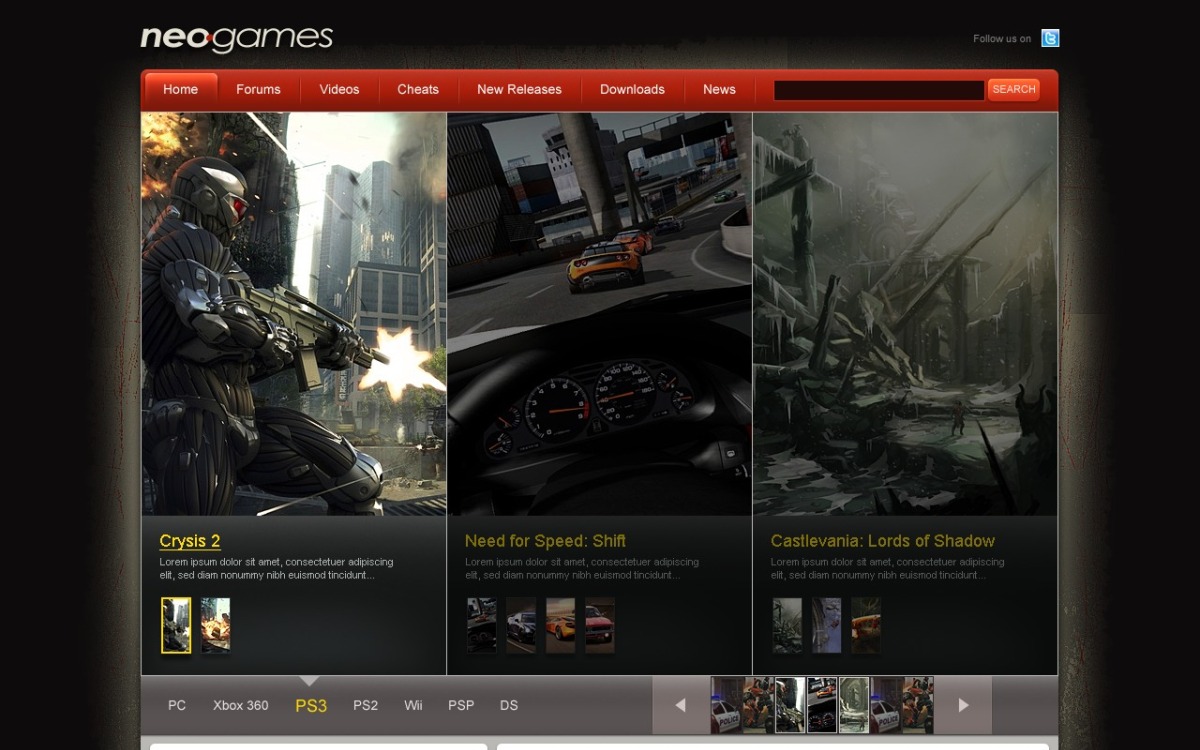Click the Need for Speed lorem ipsum description
Image resolution: width=1200 pixels, height=750 pixels.
(582, 569)
